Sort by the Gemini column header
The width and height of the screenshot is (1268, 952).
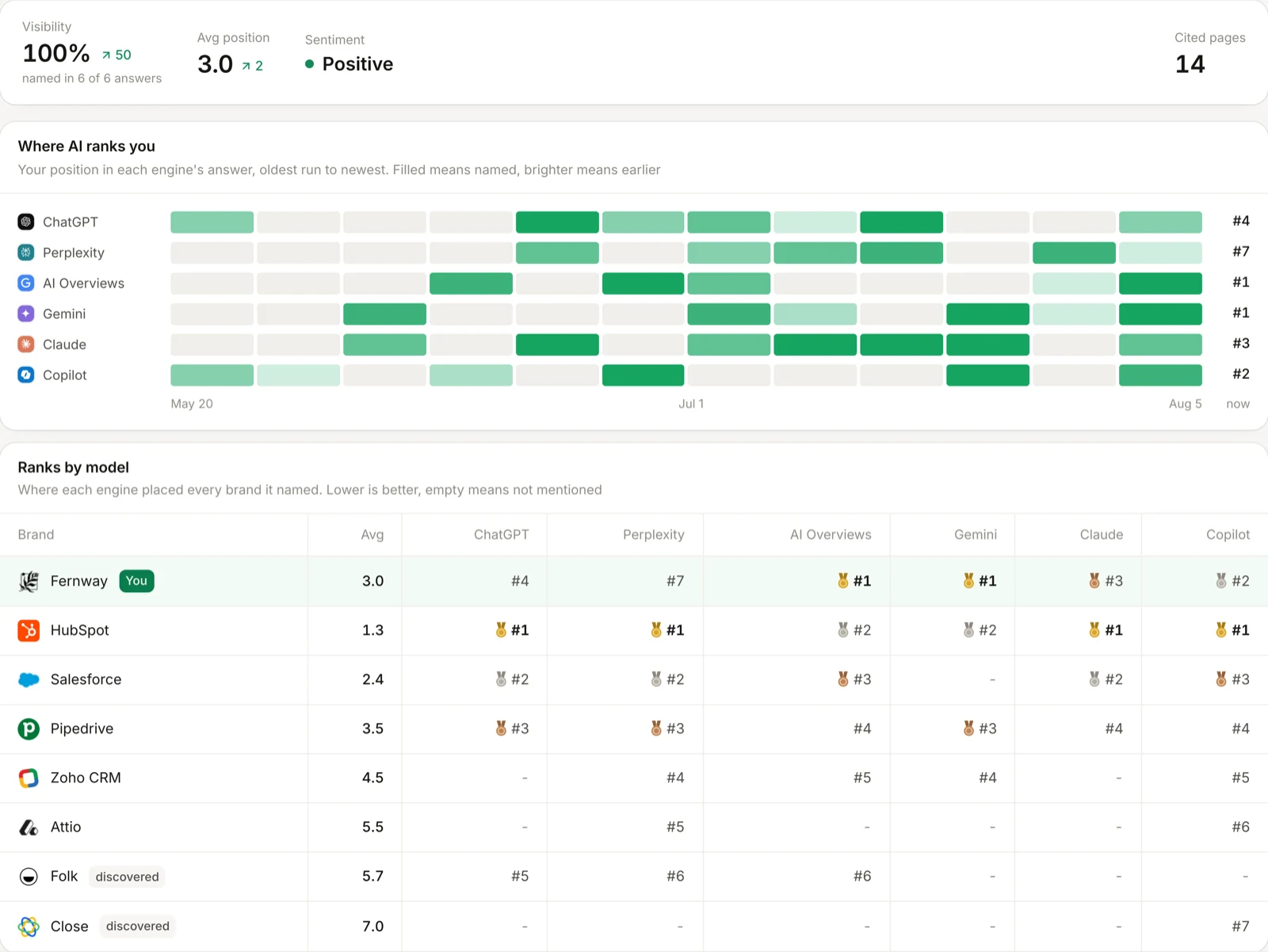pos(976,535)
